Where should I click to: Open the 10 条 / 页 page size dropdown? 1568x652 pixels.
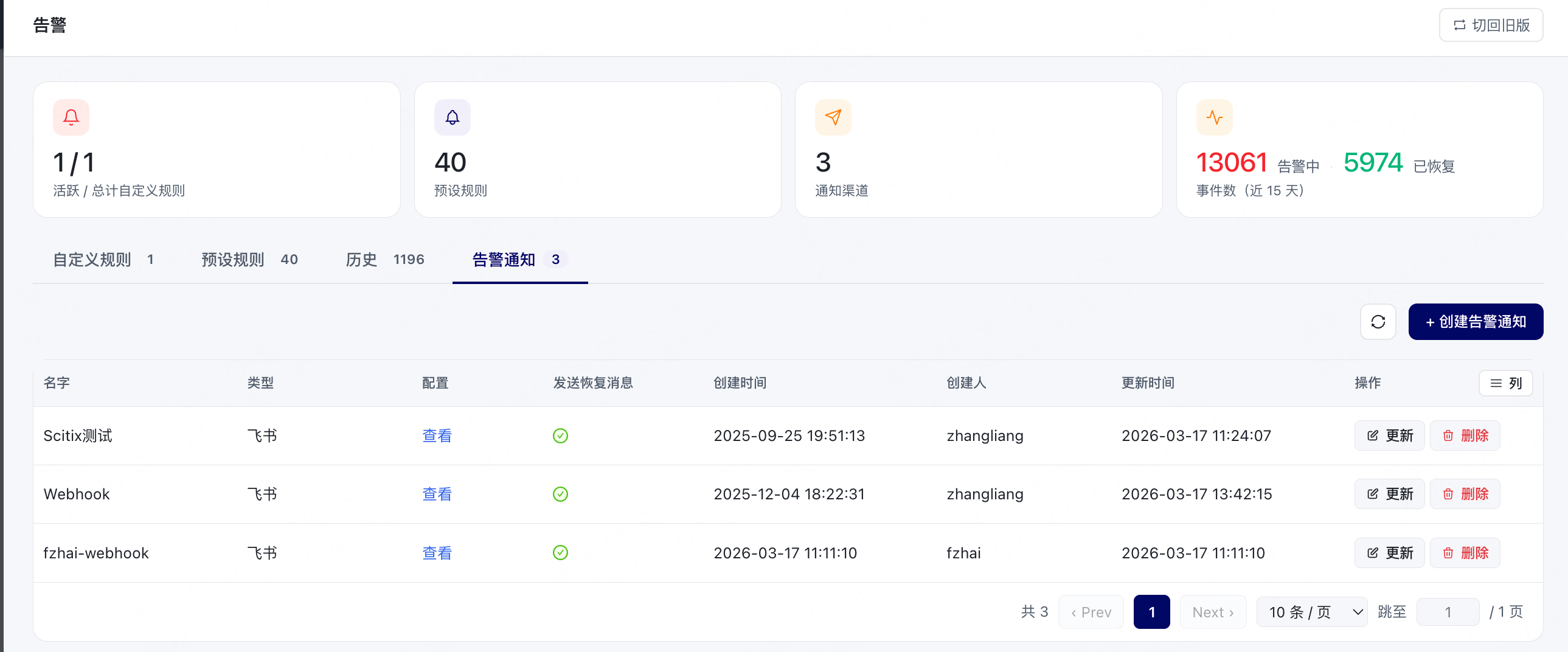pos(1312,612)
